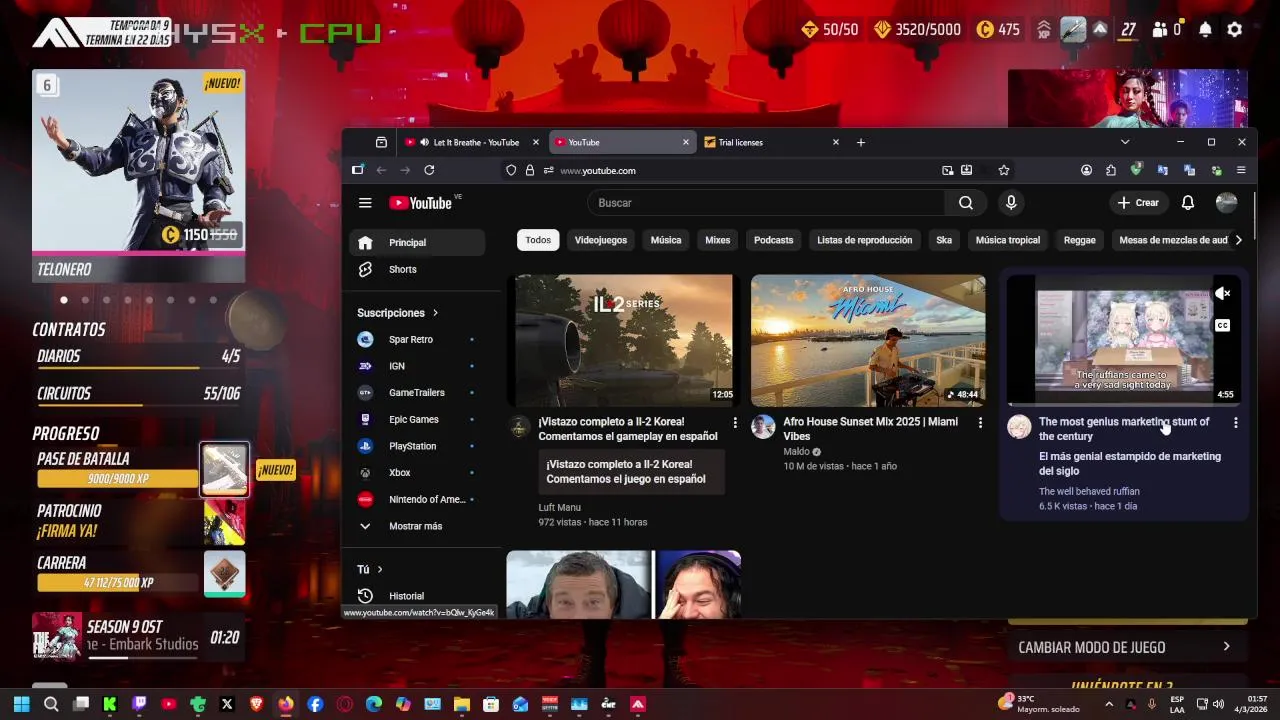
Task: Open Luft Manu channel name
Action: pyautogui.click(x=559, y=507)
